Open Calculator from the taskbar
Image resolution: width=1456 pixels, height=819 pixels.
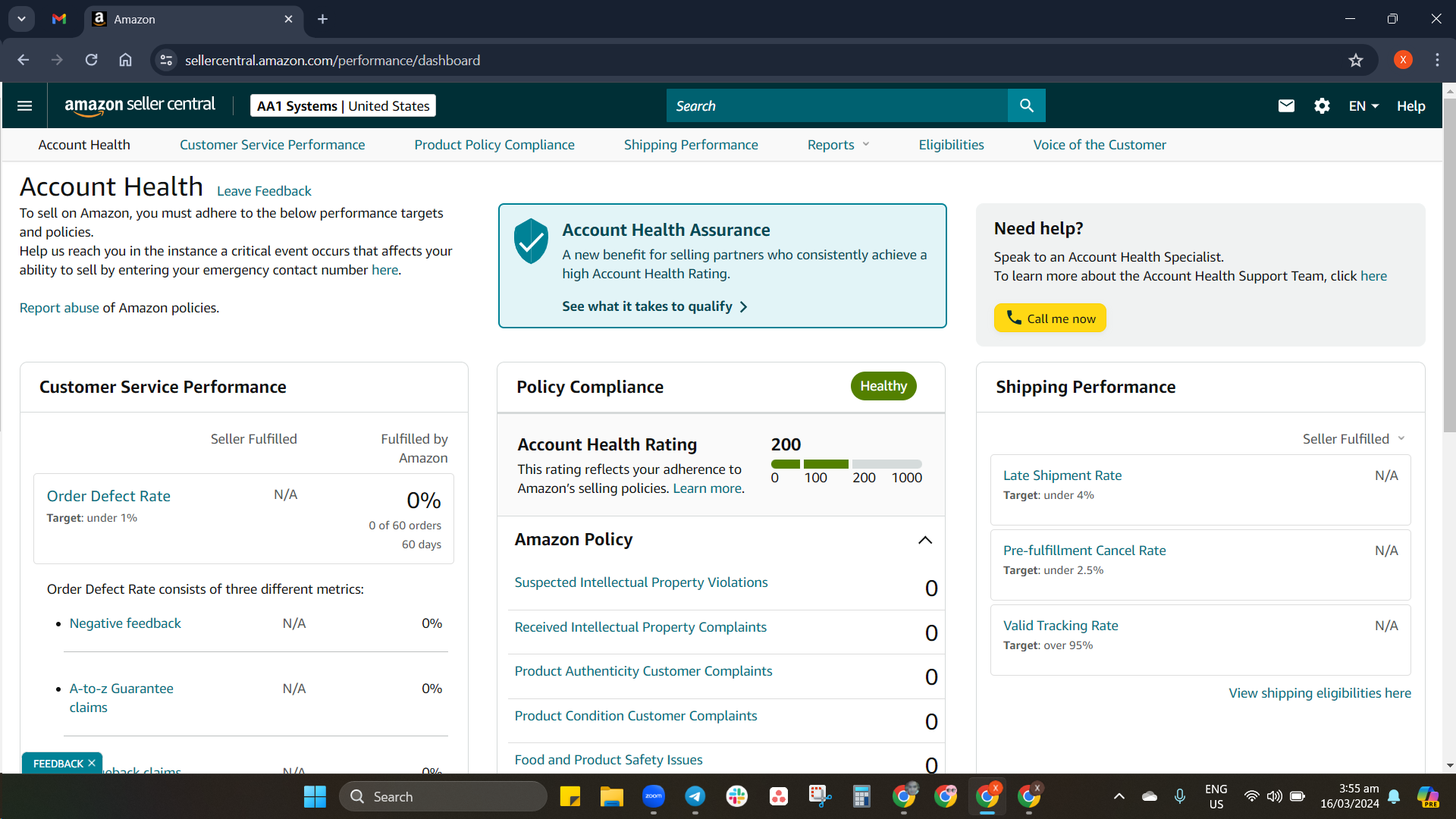click(861, 796)
